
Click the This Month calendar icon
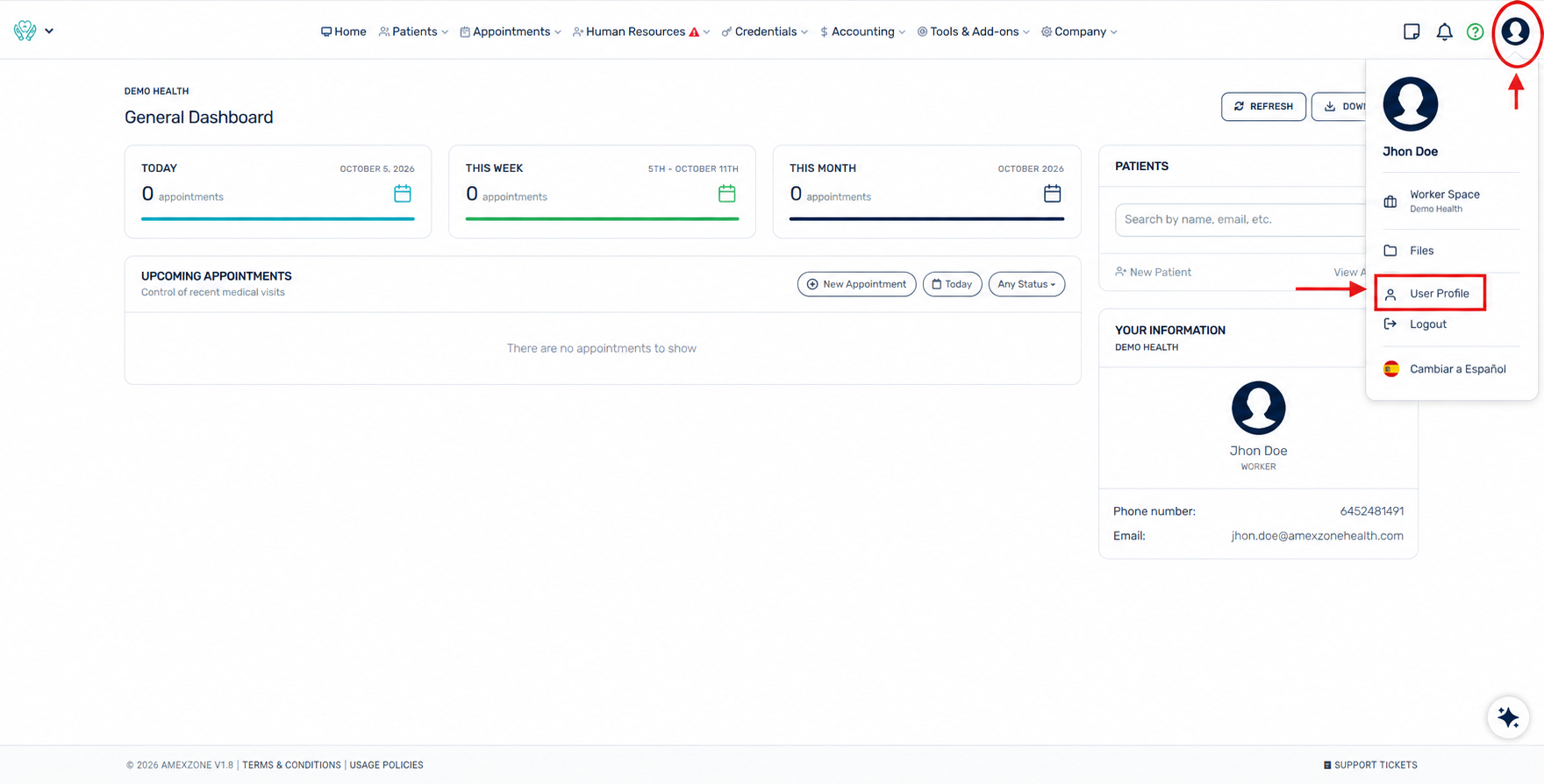(1052, 194)
